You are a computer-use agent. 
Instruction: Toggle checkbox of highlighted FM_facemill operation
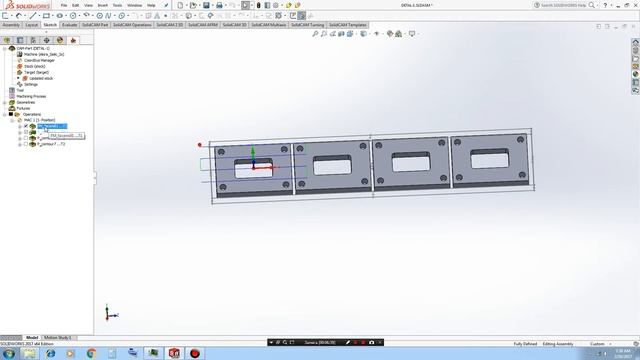(26, 126)
